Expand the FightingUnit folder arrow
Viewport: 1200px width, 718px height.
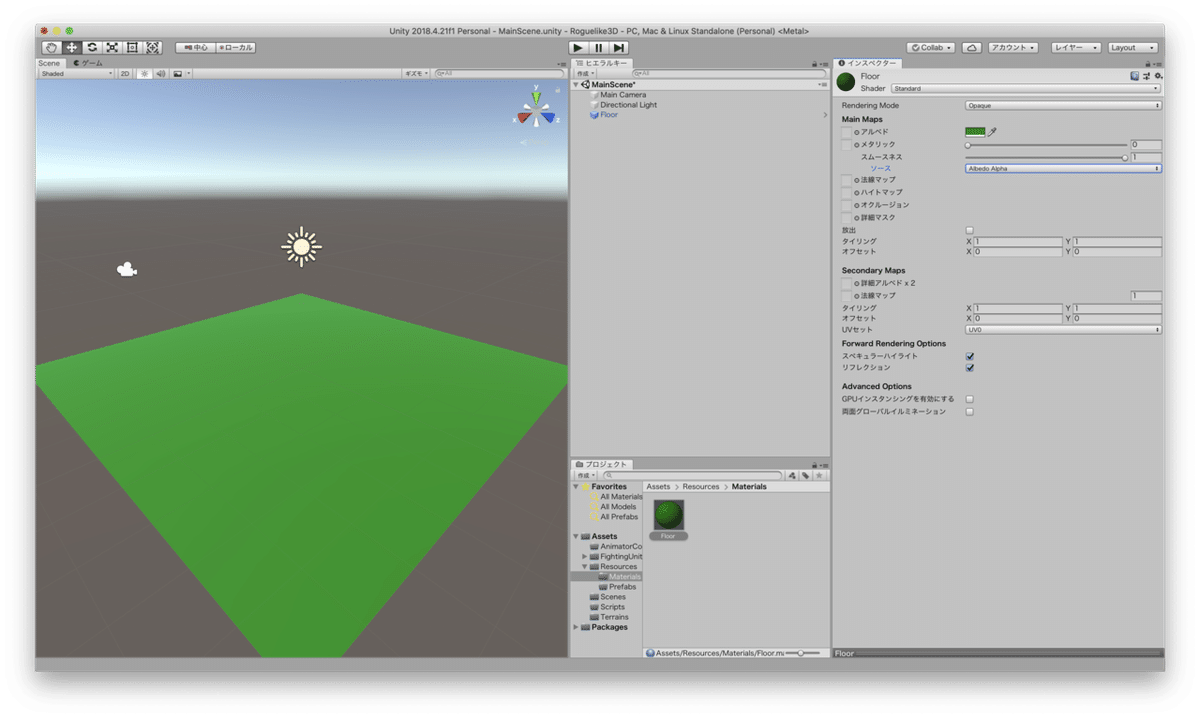pyautogui.click(x=585, y=557)
